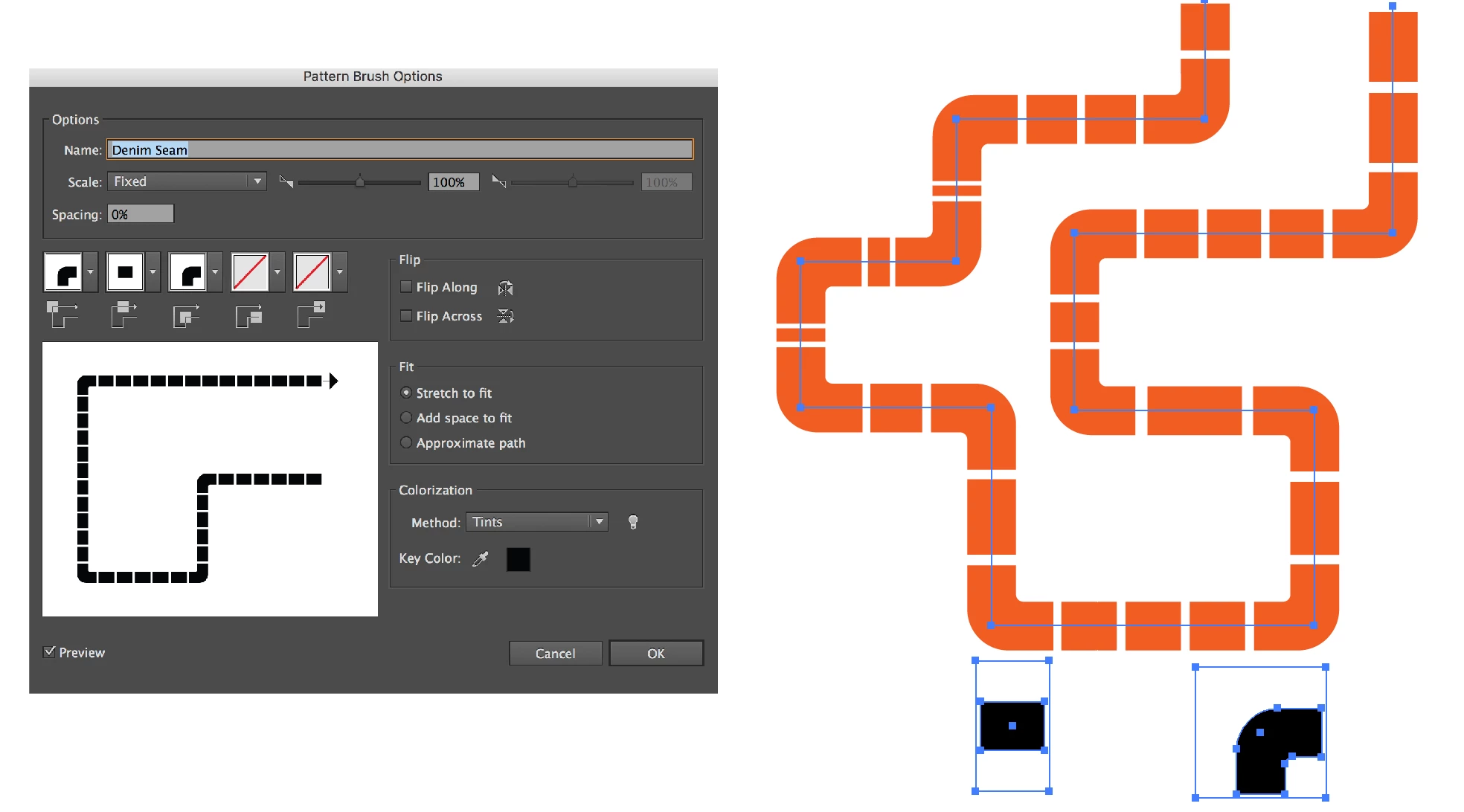Click the colorization tips lightbulb icon
This screenshot has height=812, width=1464.
633,522
